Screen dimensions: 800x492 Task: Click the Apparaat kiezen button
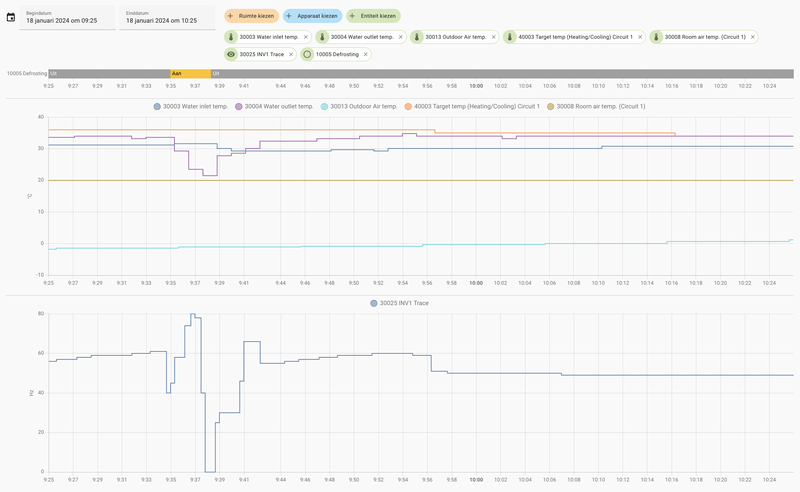click(313, 16)
